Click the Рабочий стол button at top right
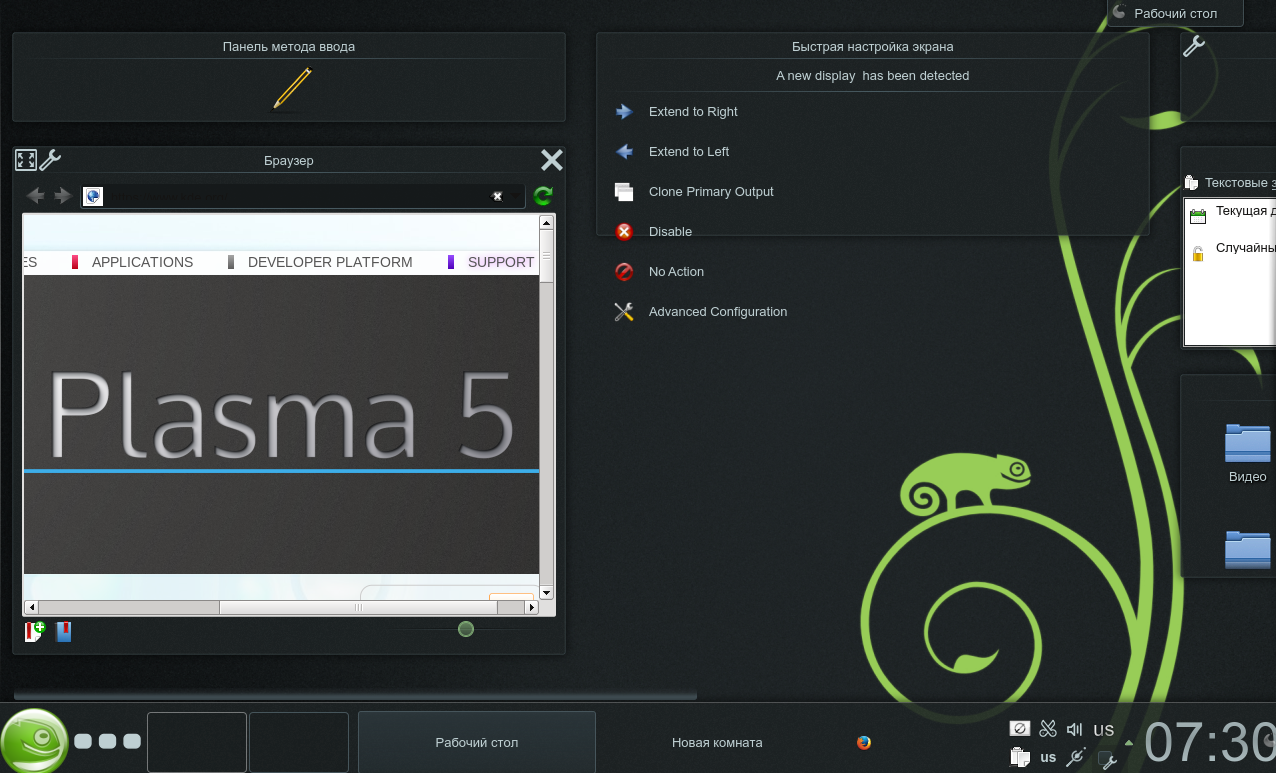This screenshot has width=1276, height=773. (x=1176, y=13)
